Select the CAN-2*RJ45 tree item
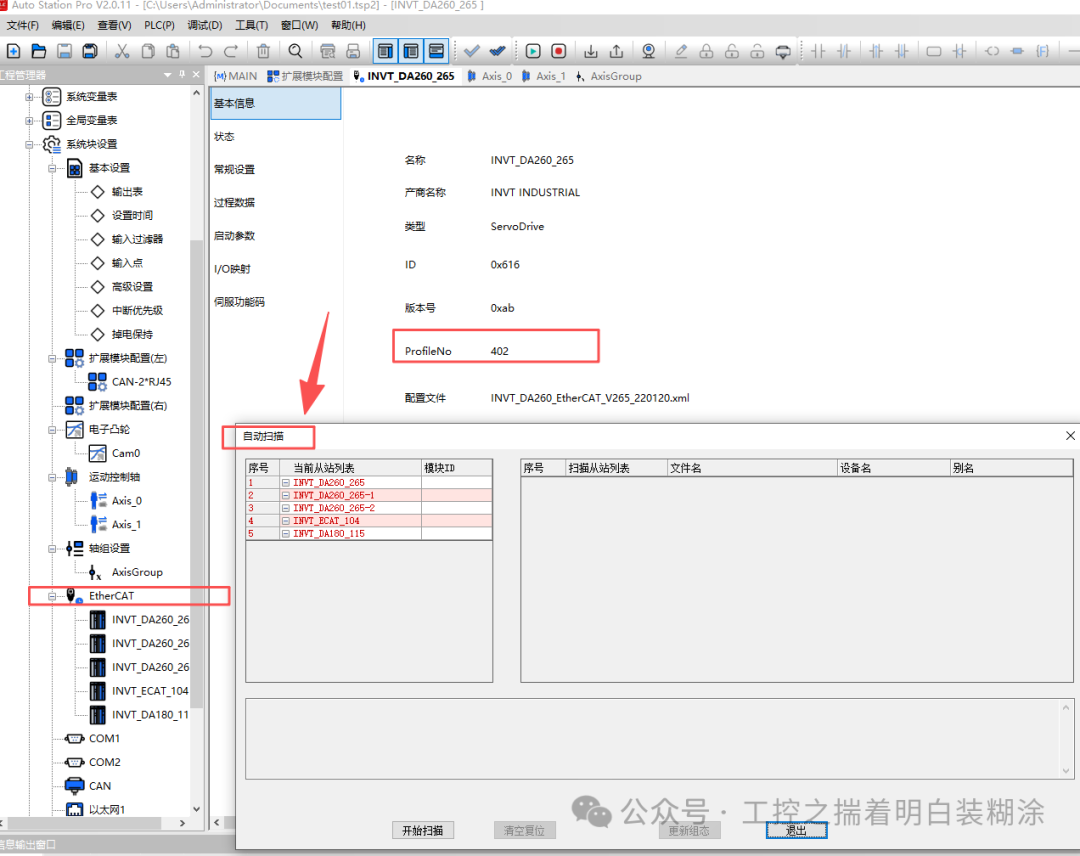Viewport: 1080px width, 856px height. [142, 382]
